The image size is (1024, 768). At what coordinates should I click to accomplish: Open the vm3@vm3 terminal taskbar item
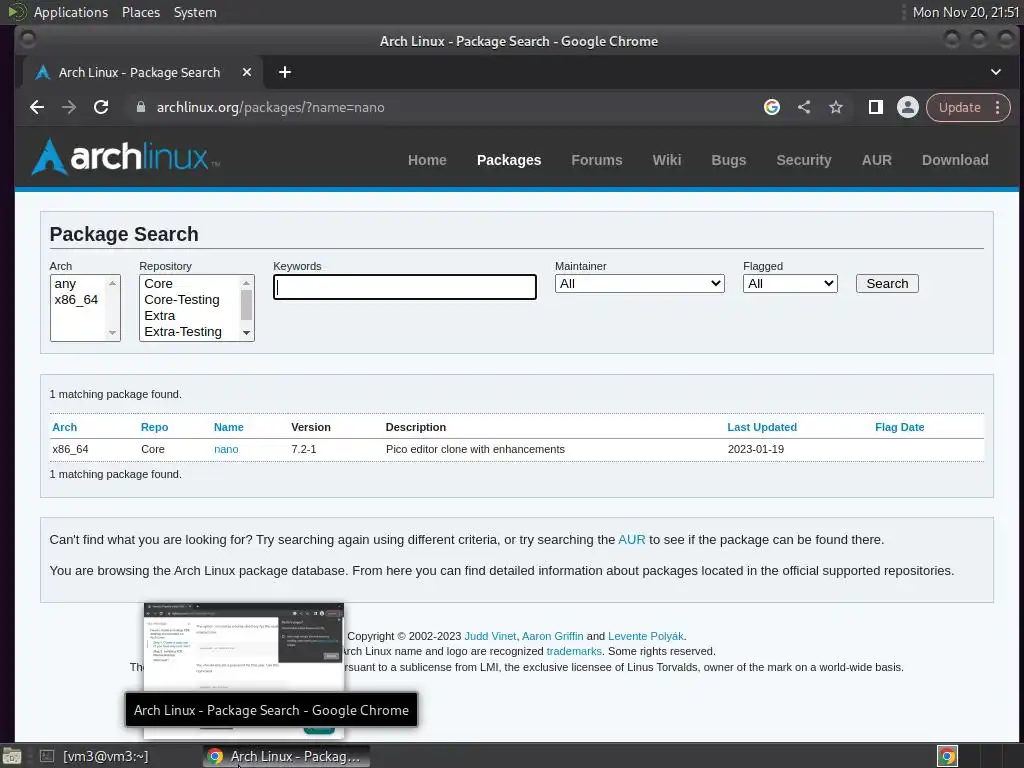click(x=94, y=756)
